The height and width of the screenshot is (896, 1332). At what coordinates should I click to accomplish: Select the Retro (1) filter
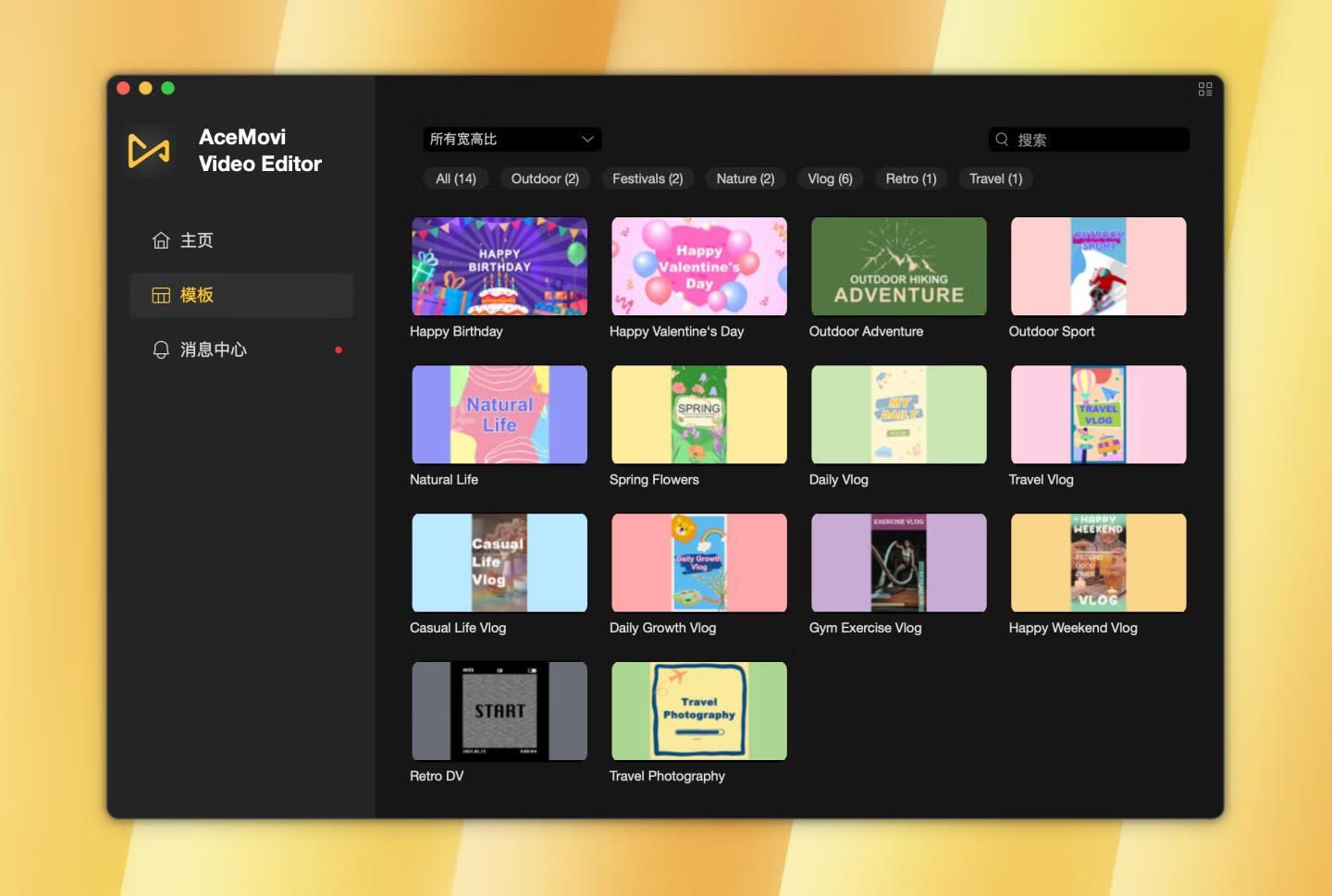coord(910,178)
